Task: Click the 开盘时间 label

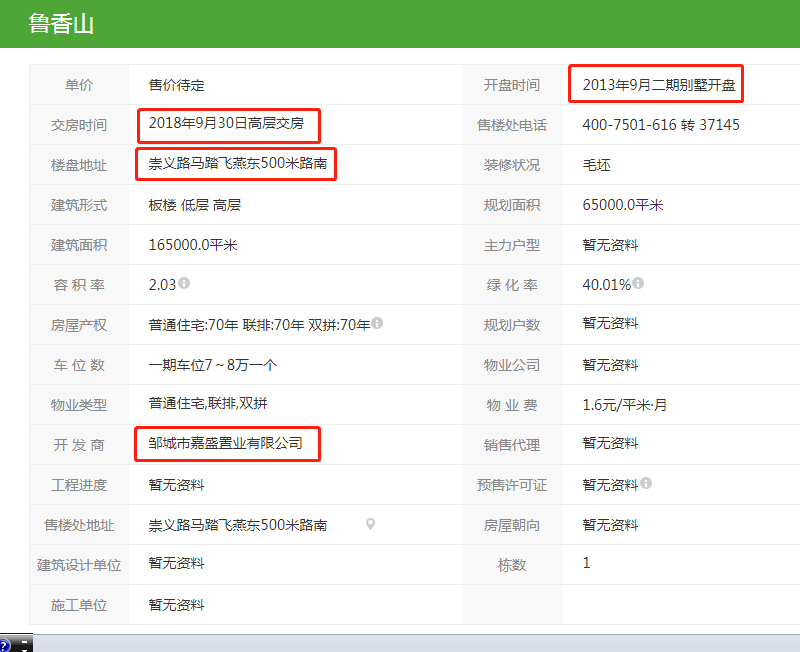Action: click(512, 85)
